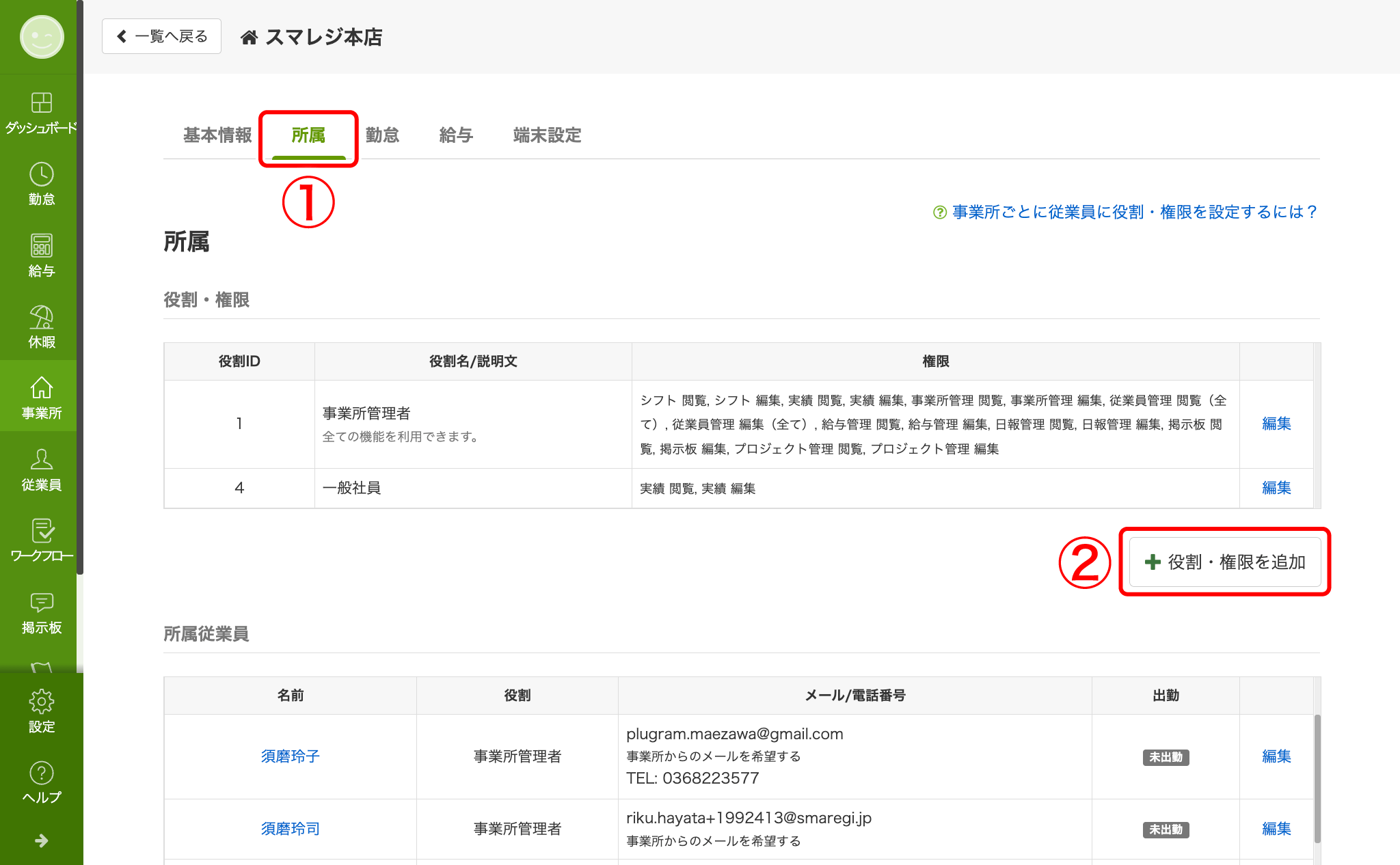Open the 休暇 umbrella icon in sidebar

tap(41, 318)
